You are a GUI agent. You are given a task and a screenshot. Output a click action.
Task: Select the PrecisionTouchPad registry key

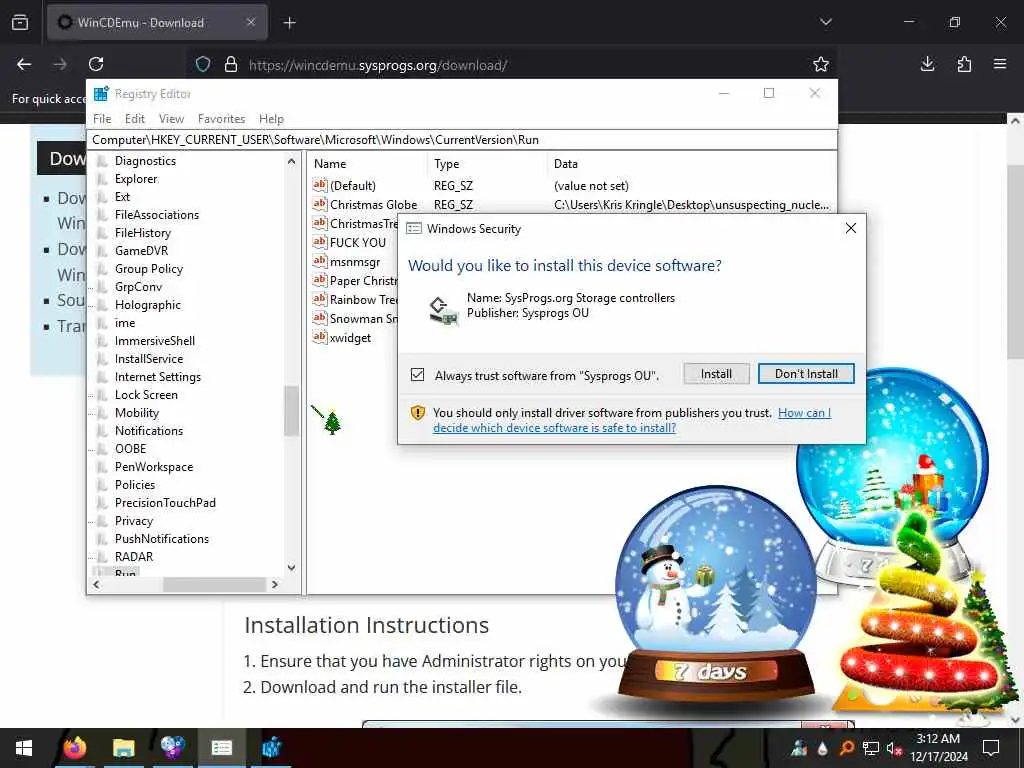pyautogui.click(x=165, y=503)
